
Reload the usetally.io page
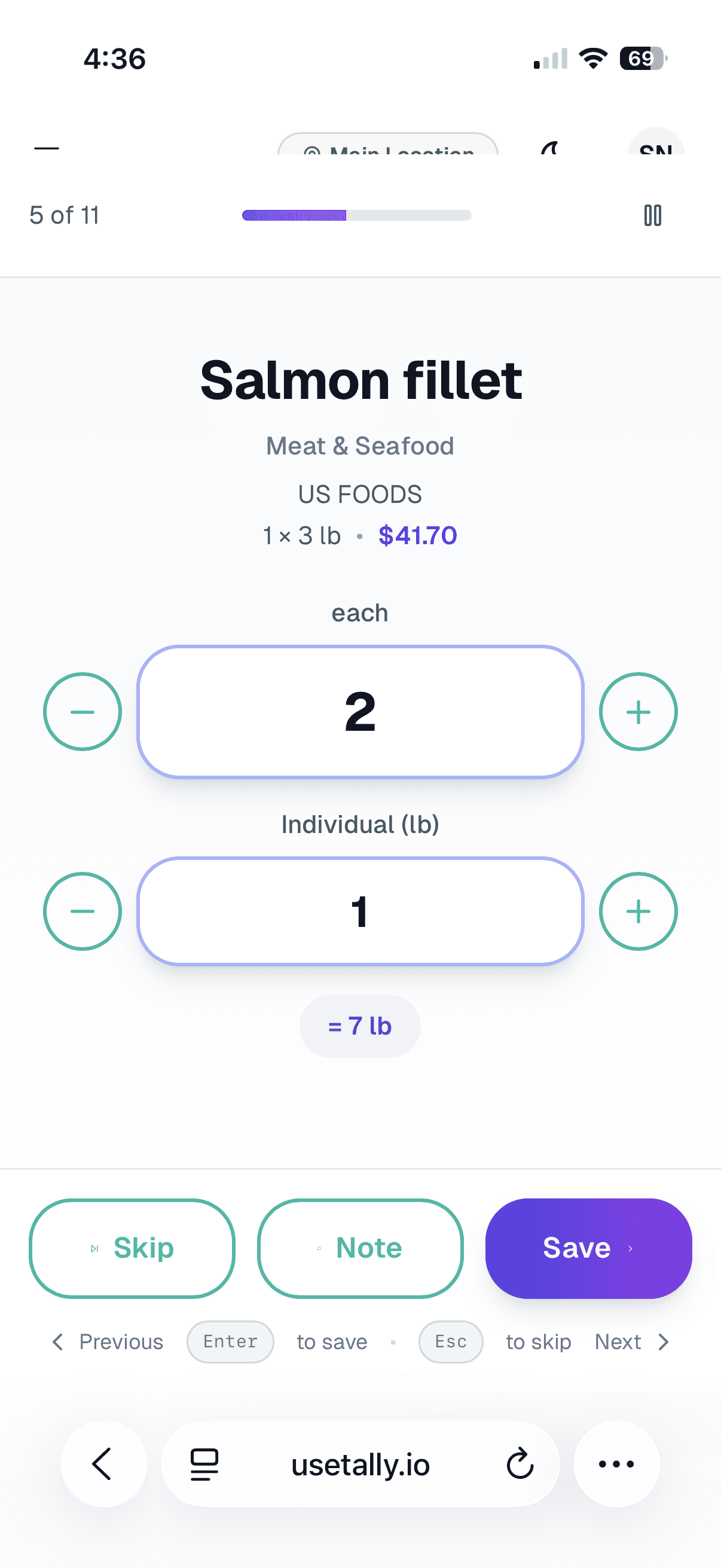(x=519, y=1465)
